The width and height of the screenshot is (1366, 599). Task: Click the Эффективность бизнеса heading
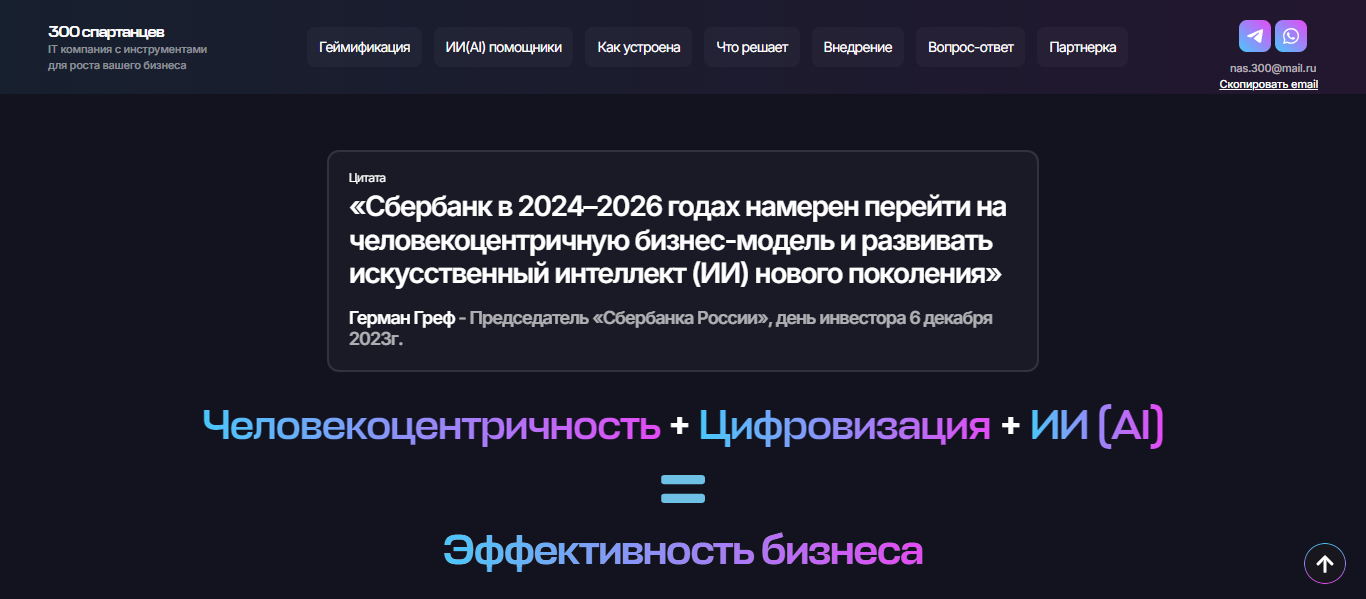coord(682,551)
